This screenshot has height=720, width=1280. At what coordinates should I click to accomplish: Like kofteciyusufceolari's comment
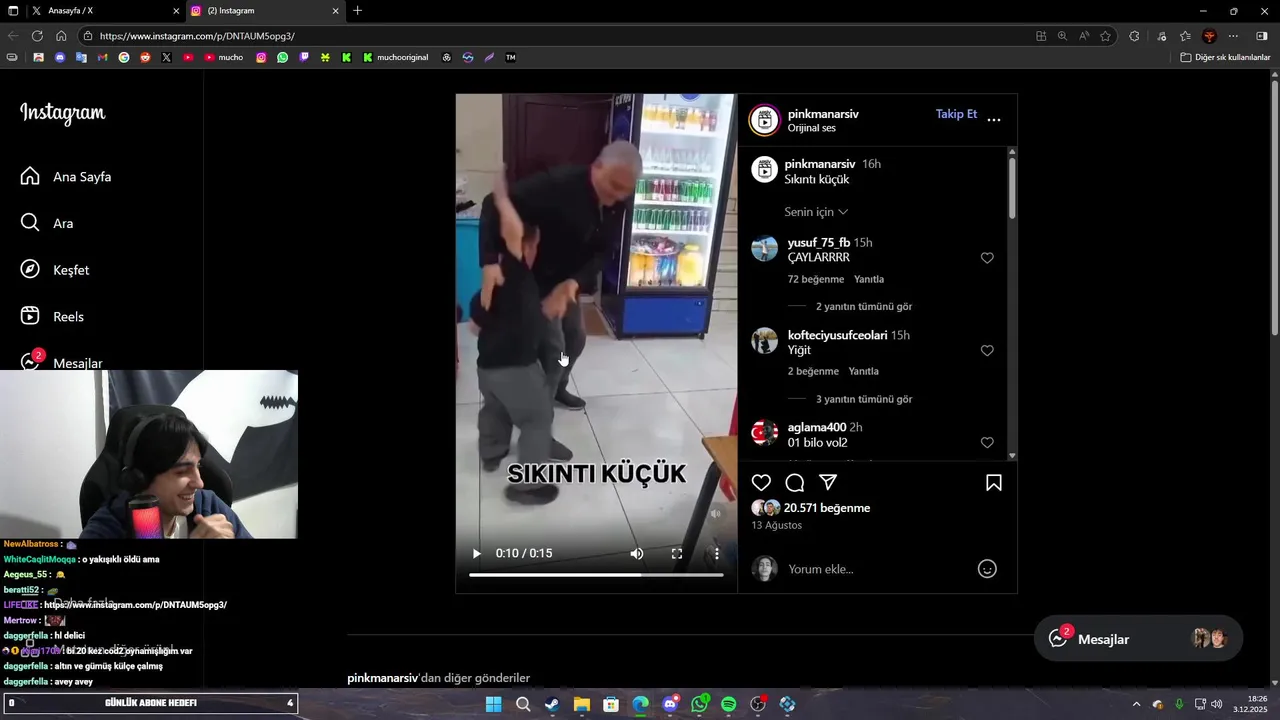pyautogui.click(x=987, y=351)
